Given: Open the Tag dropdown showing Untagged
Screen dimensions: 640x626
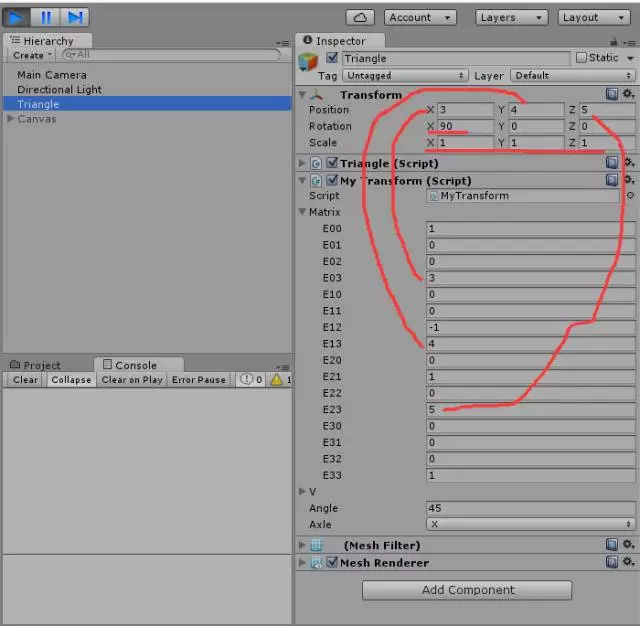Looking at the screenshot, I should (x=405, y=75).
